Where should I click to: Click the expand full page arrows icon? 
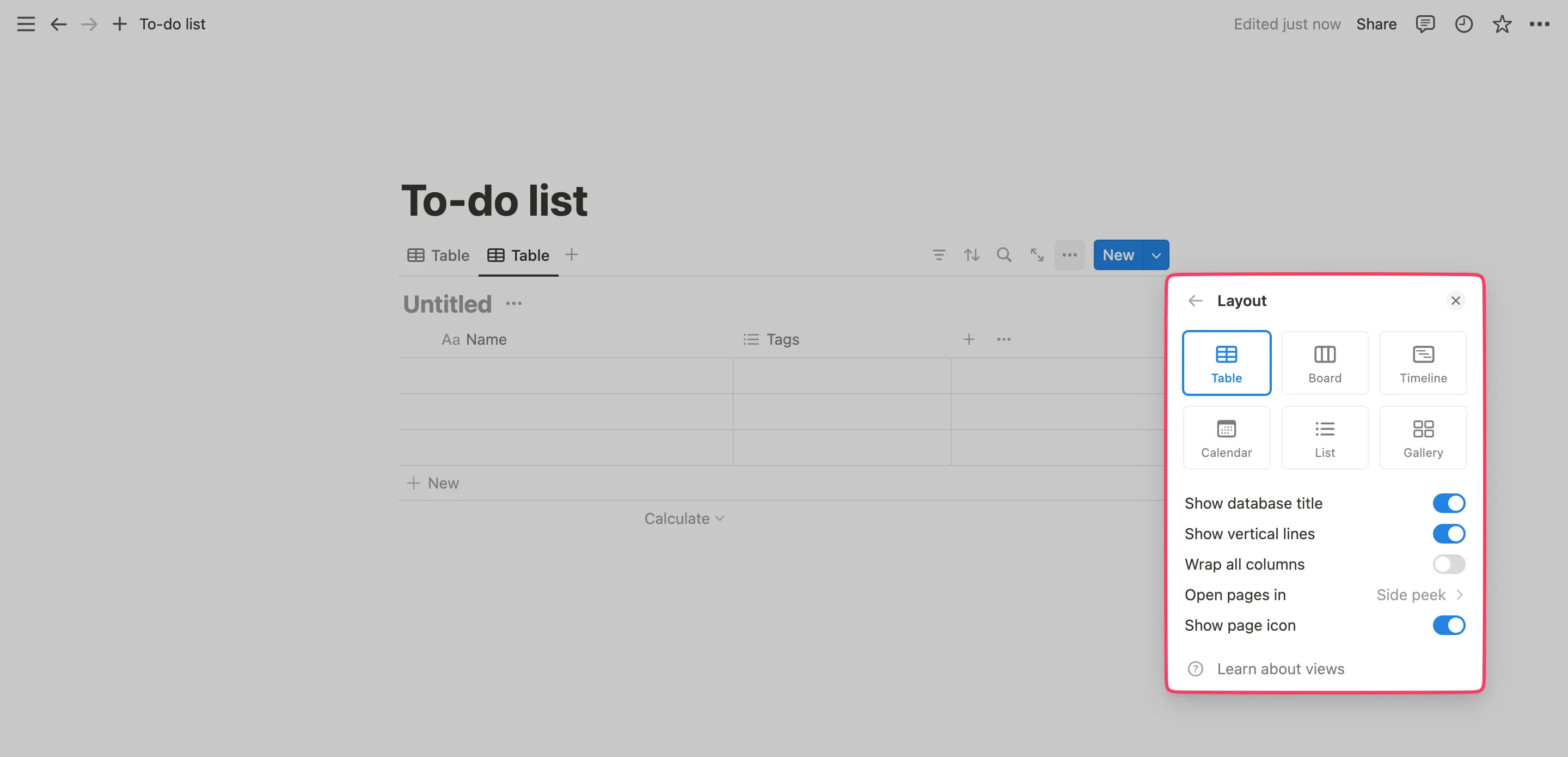click(x=1037, y=254)
